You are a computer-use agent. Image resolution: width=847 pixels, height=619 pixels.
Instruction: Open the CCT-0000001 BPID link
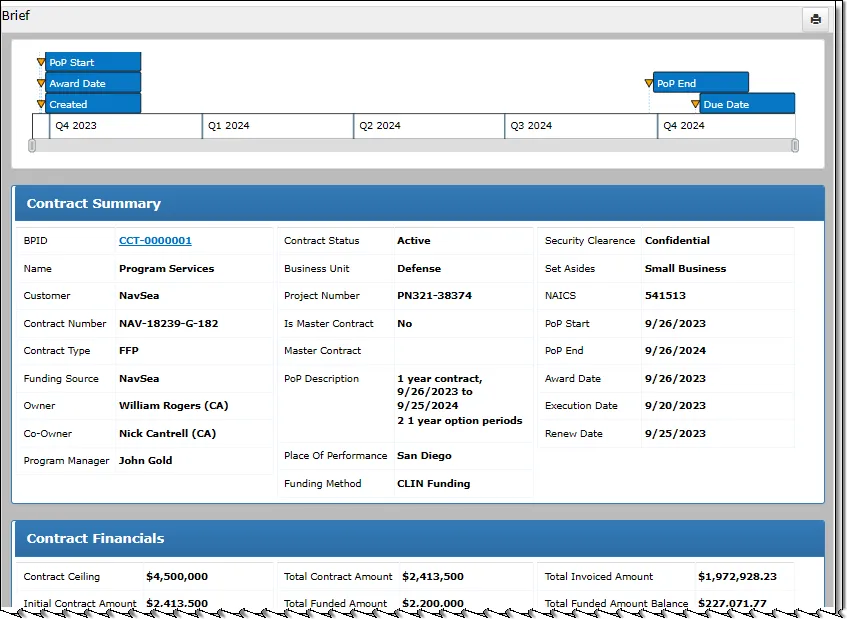point(155,241)
